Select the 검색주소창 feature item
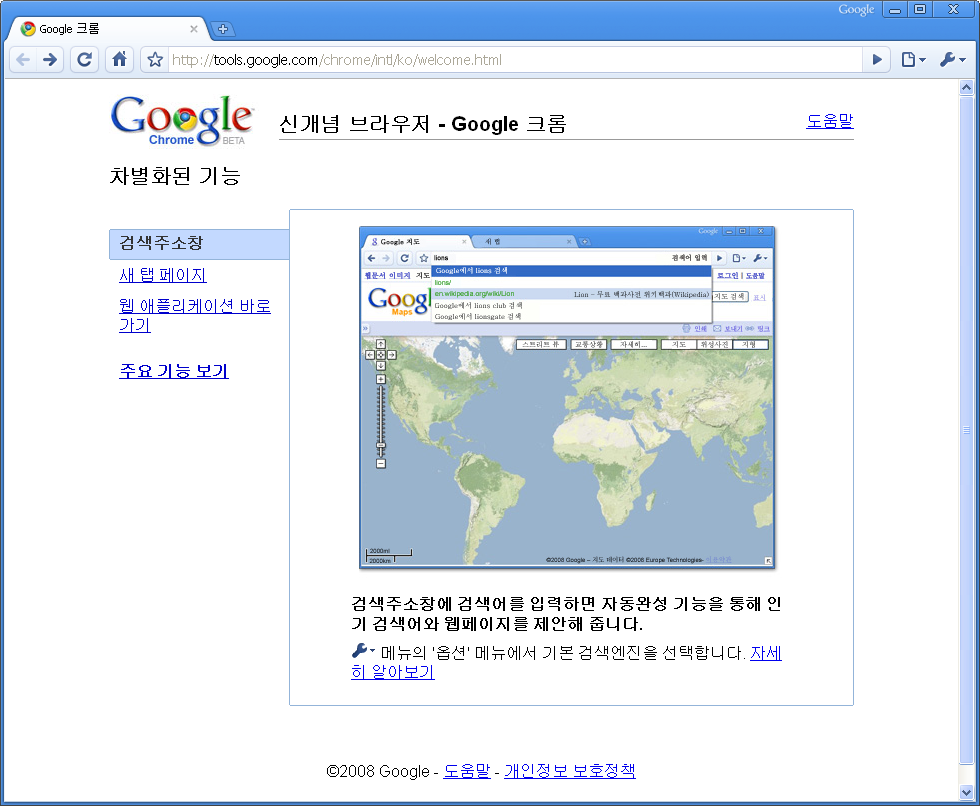The width and height of the screenshot is (980, 806). (x=199, y=244)
